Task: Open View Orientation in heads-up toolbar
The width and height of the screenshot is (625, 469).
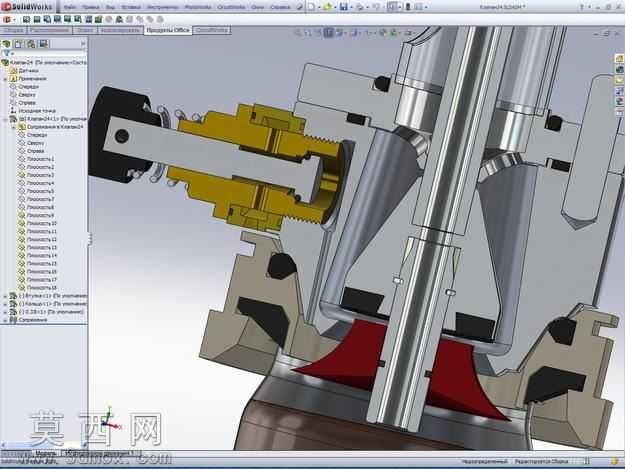Action: pos(341,33)
